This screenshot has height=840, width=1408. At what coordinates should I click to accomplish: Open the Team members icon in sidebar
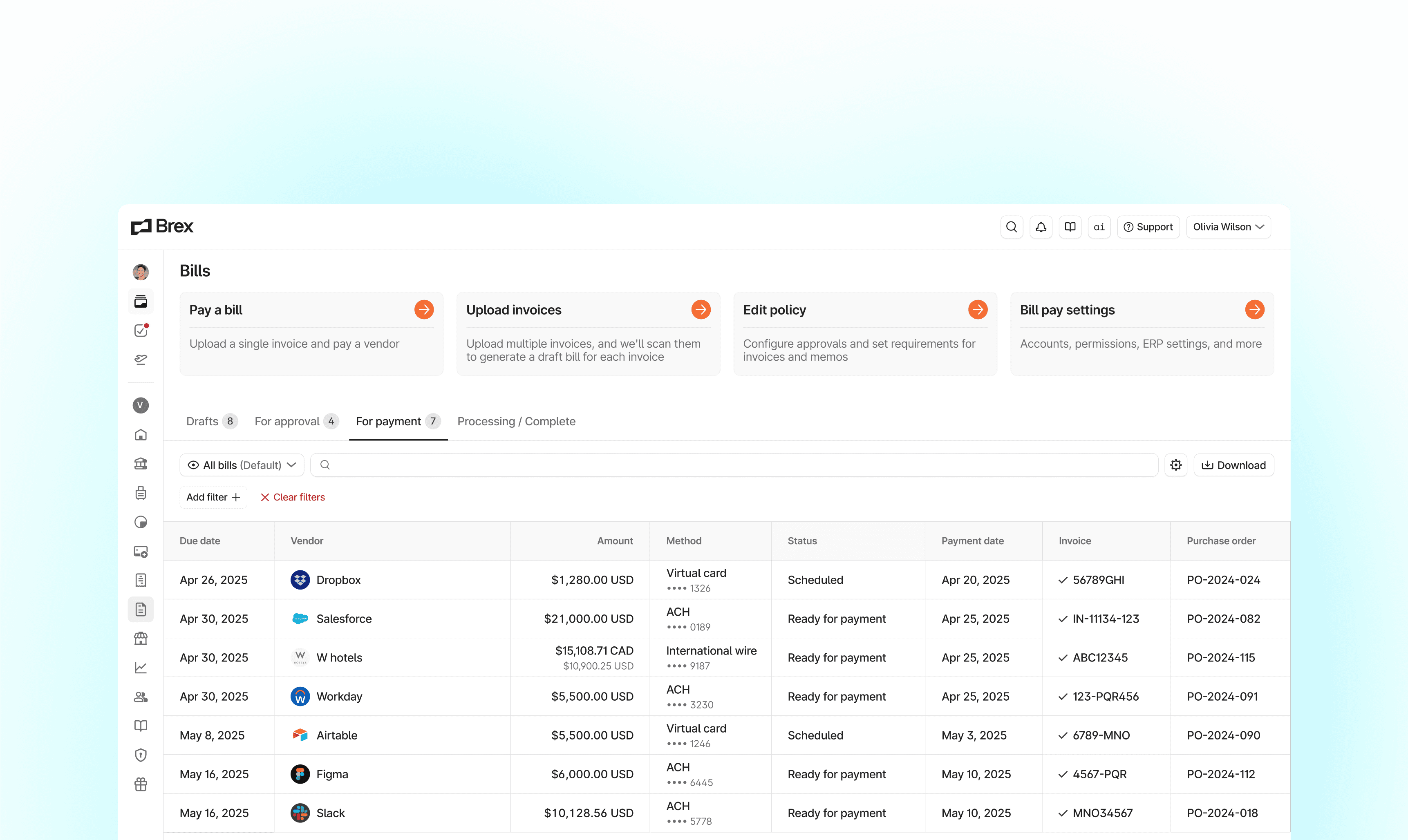click(141, 697)
